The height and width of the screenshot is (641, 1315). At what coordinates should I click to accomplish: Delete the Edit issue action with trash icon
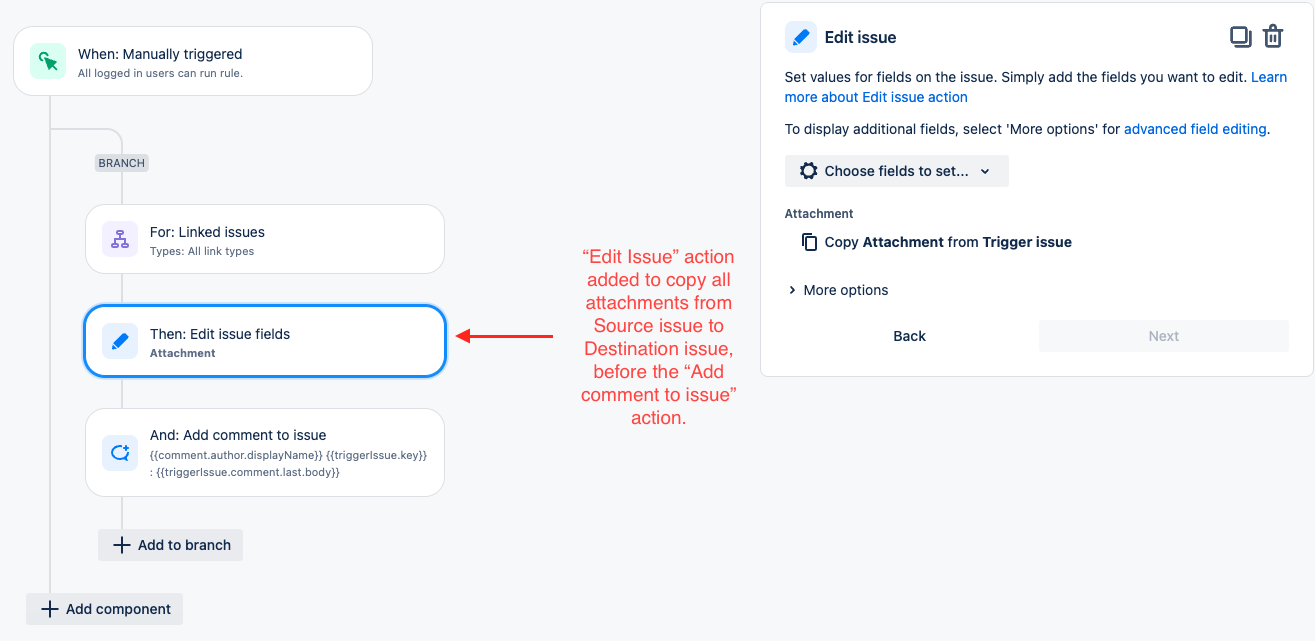pyautogui.click(x=1273, y=36)
